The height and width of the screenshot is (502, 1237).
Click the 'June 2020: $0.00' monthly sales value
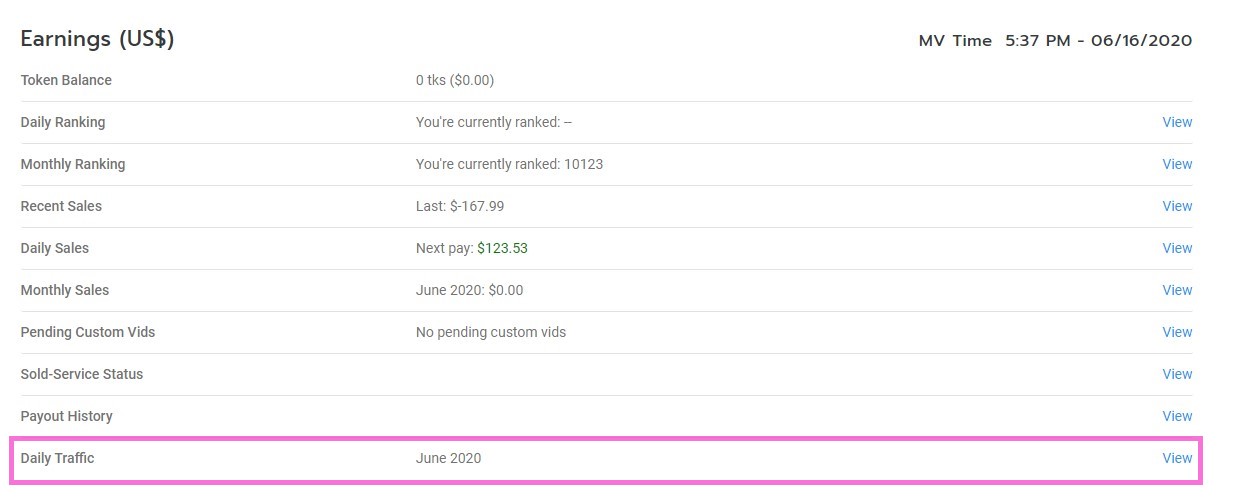click(469, 290)
